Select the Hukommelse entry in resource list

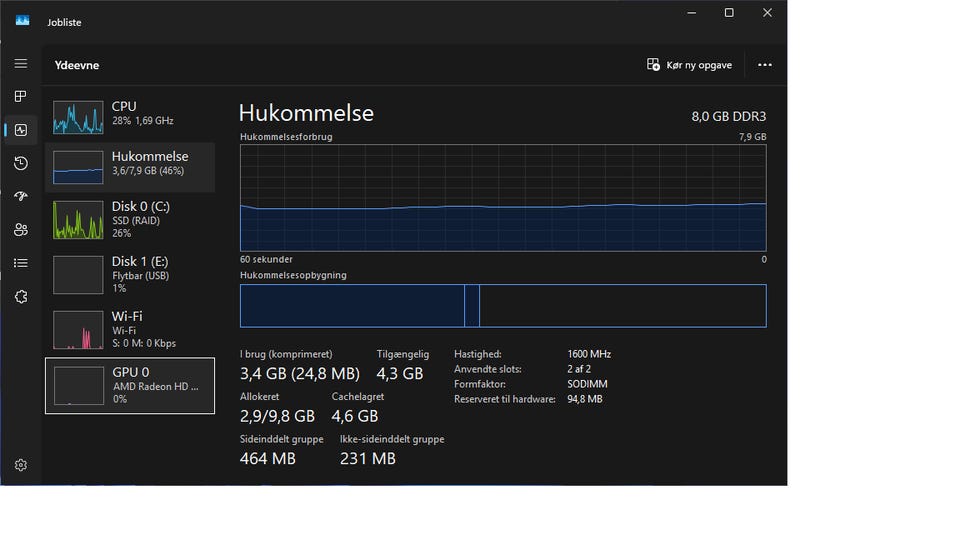130,167
